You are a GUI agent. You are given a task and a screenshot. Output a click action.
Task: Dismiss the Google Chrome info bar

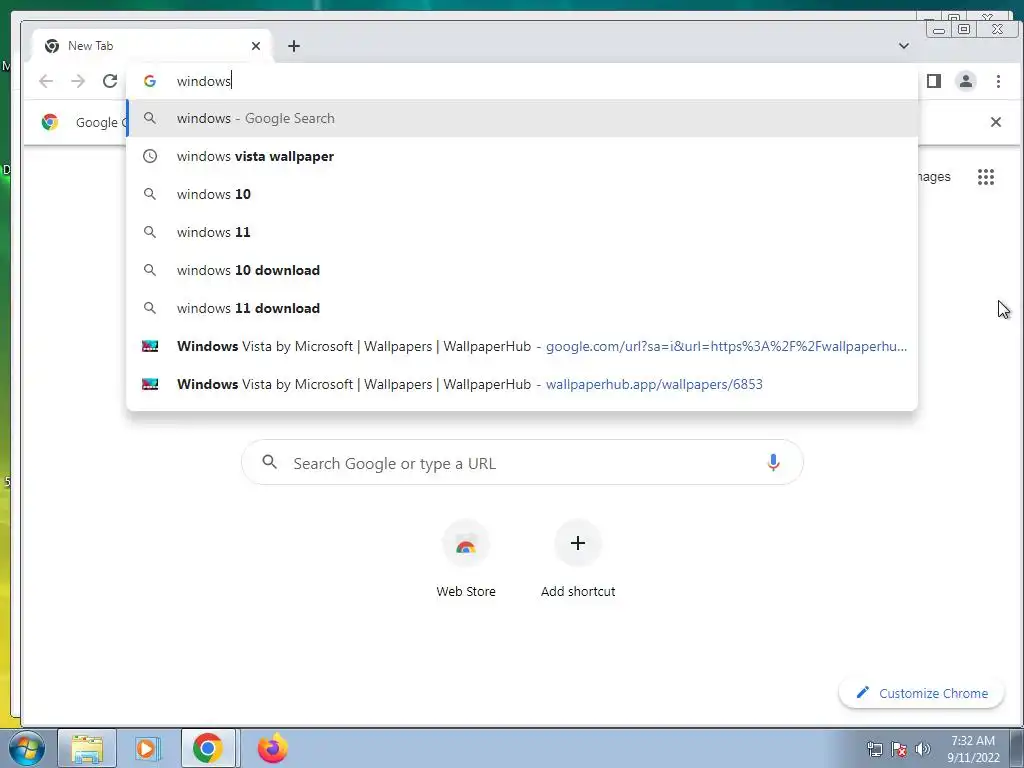[996, 122]
